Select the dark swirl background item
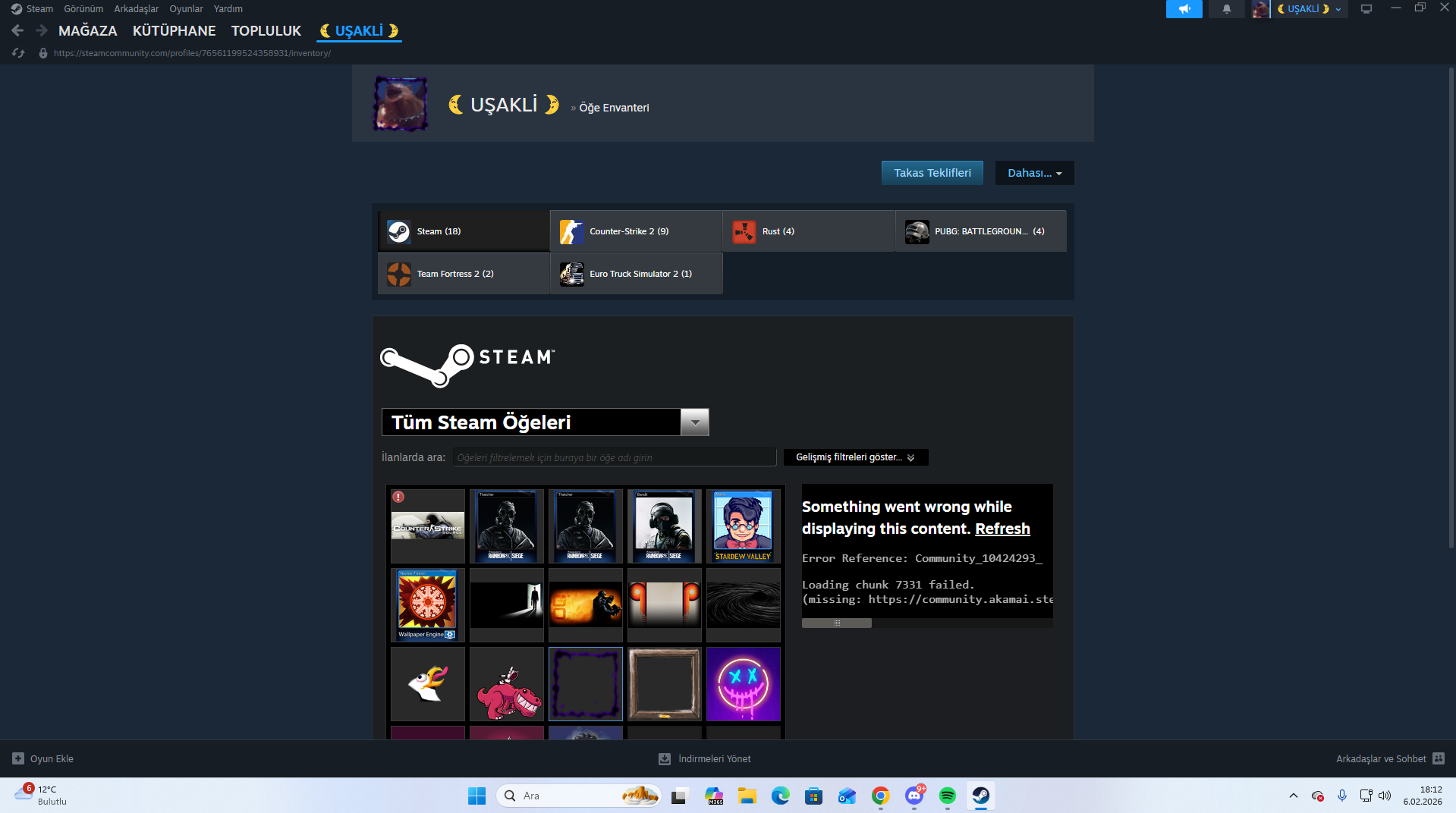 [x=744, y=605]
